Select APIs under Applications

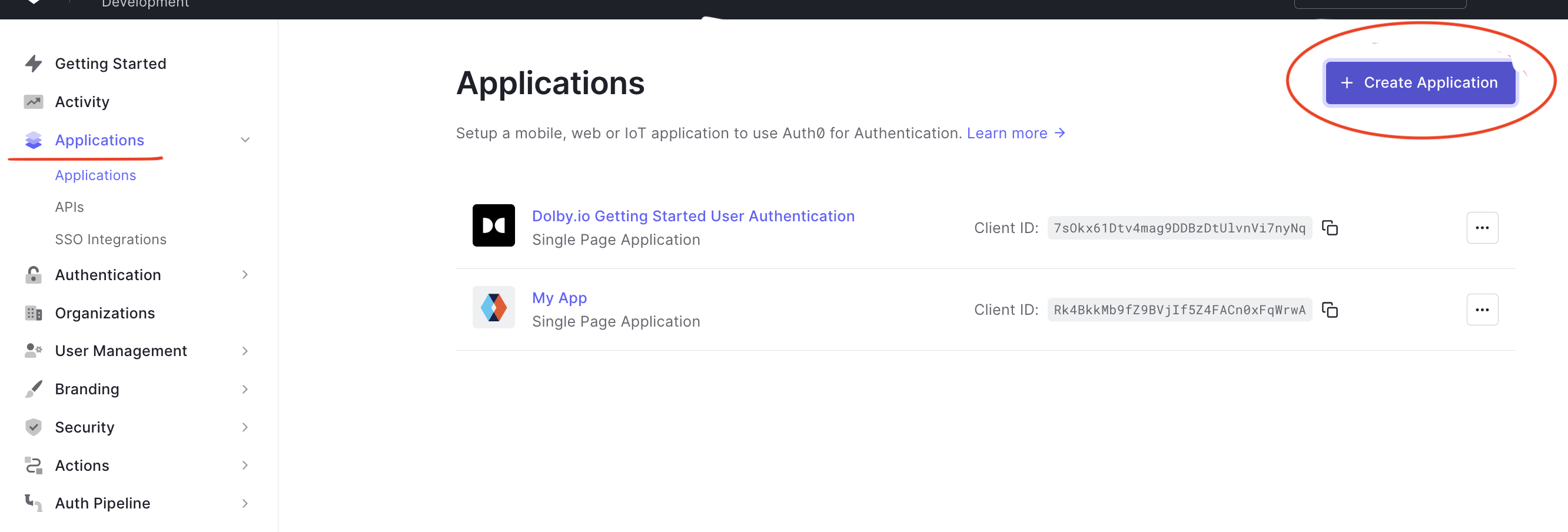coord(69,207)
